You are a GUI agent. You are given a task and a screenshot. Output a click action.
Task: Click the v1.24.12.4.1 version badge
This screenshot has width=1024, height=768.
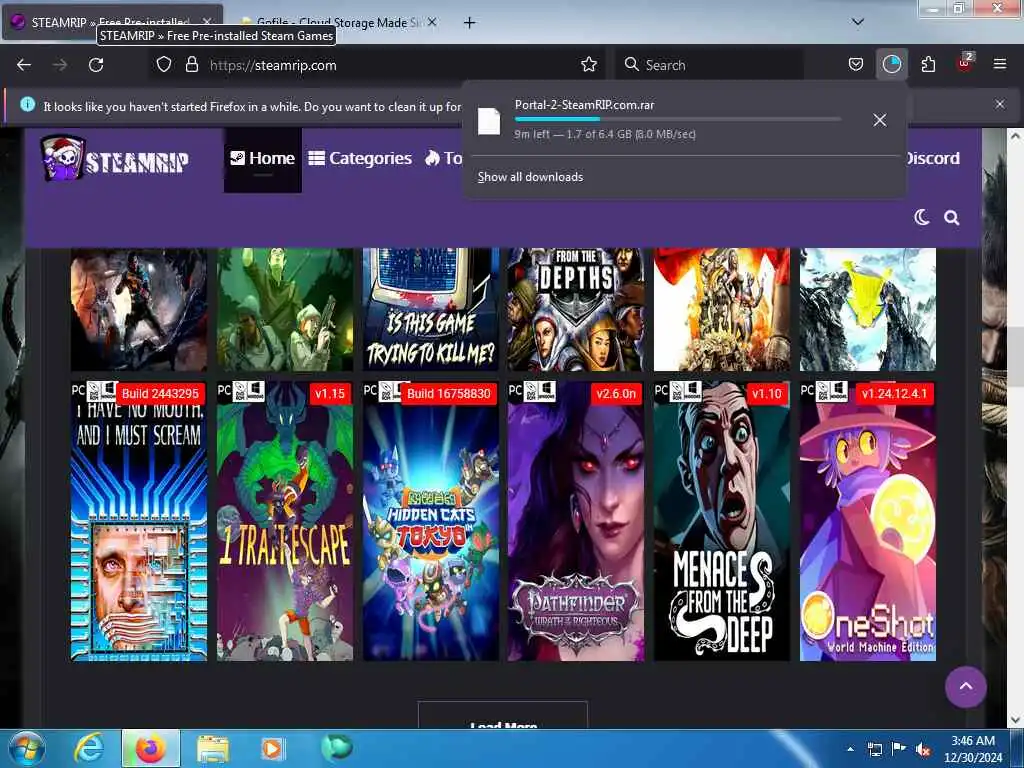(894, 394)
